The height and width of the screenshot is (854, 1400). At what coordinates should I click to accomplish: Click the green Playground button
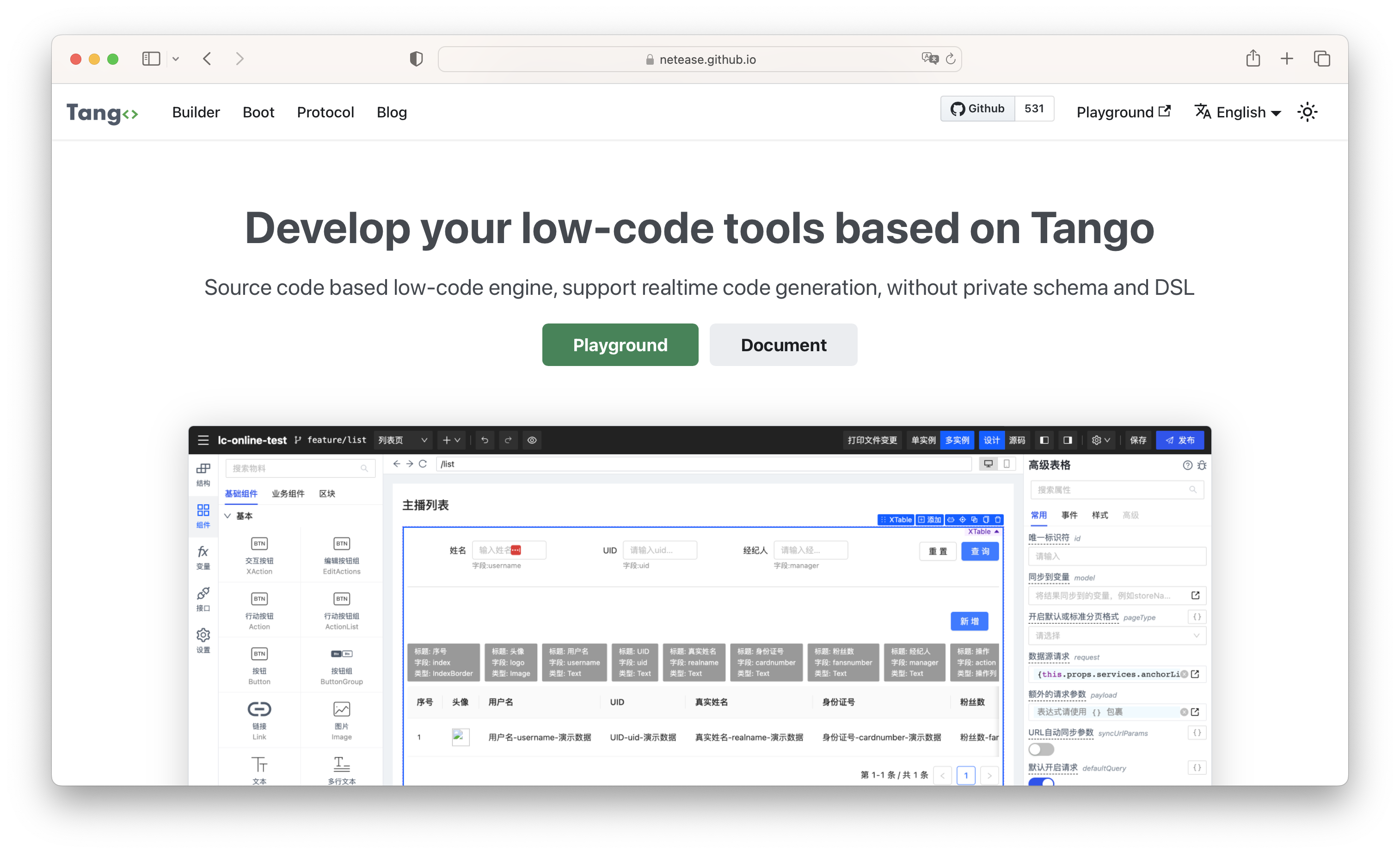click(x=620, y=345)
